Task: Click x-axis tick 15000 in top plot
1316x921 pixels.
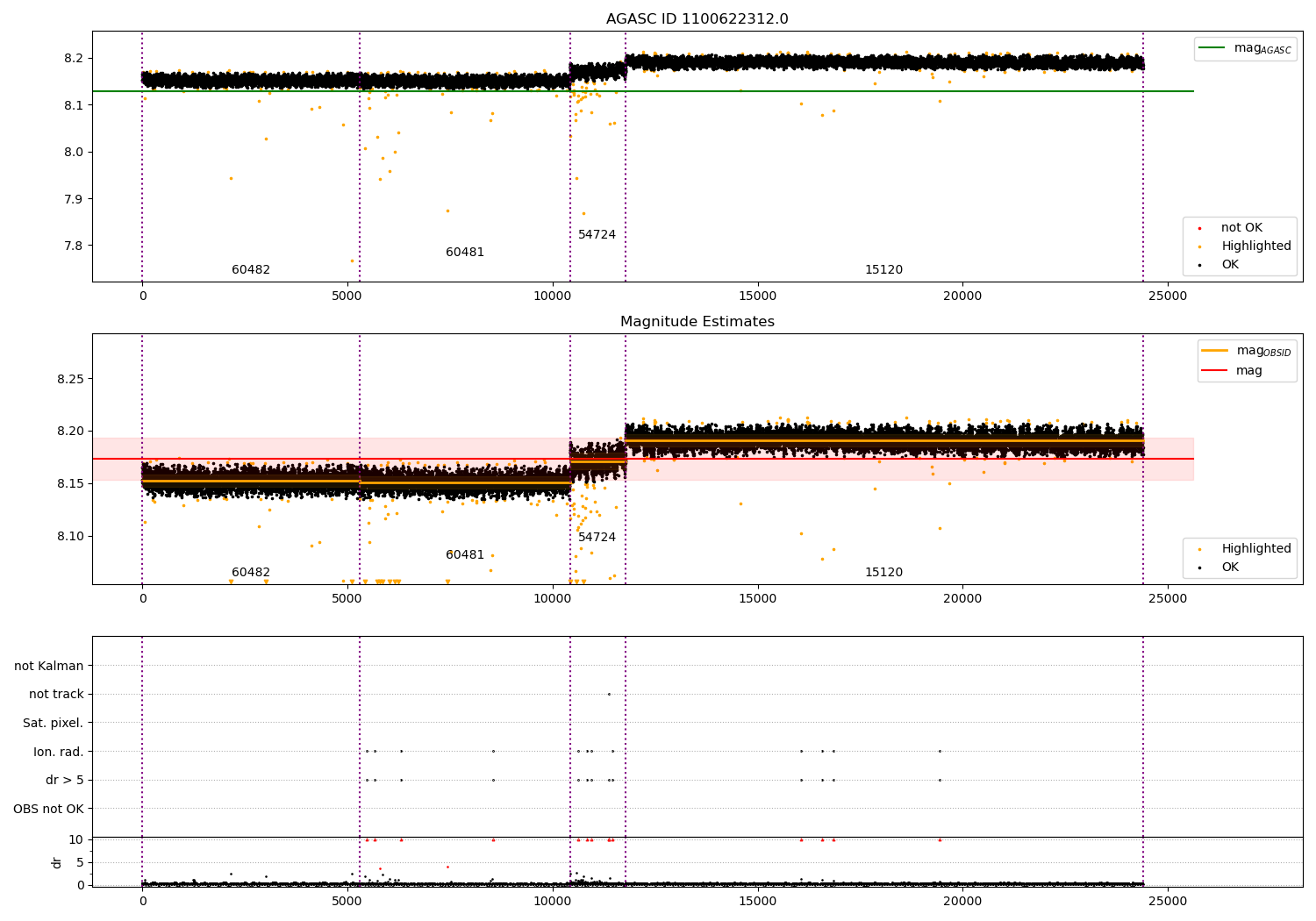Action: click(757, 296)
